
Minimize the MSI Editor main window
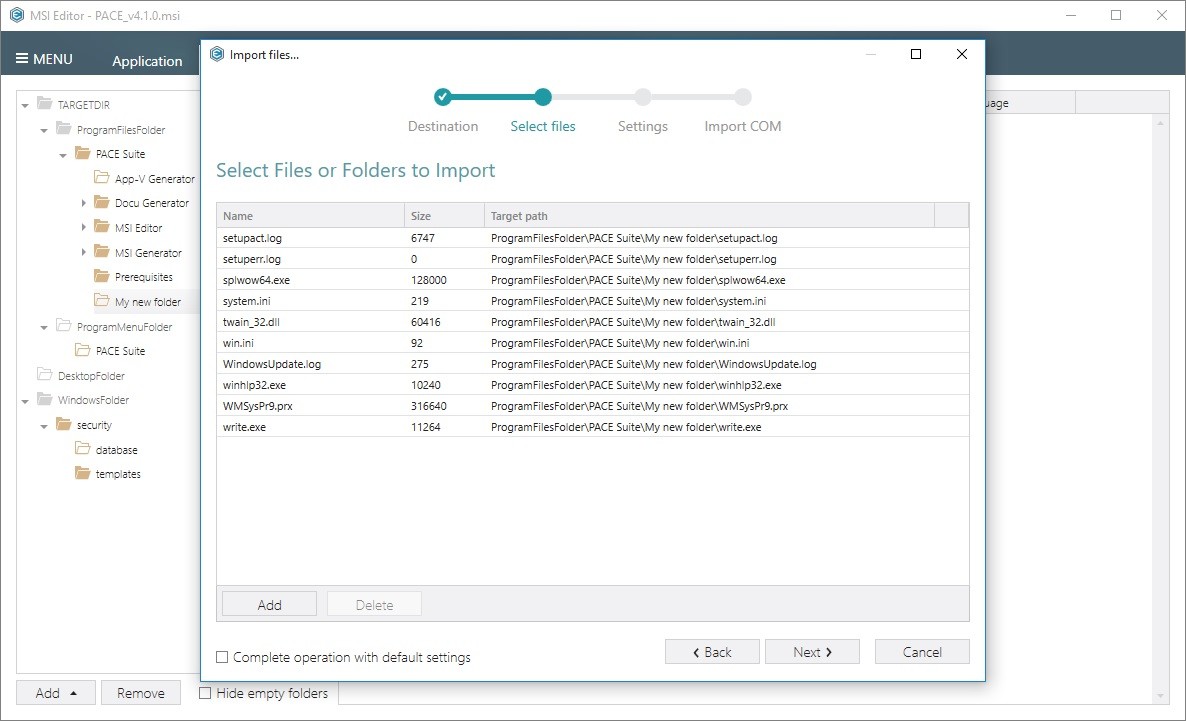point(1070,15)
